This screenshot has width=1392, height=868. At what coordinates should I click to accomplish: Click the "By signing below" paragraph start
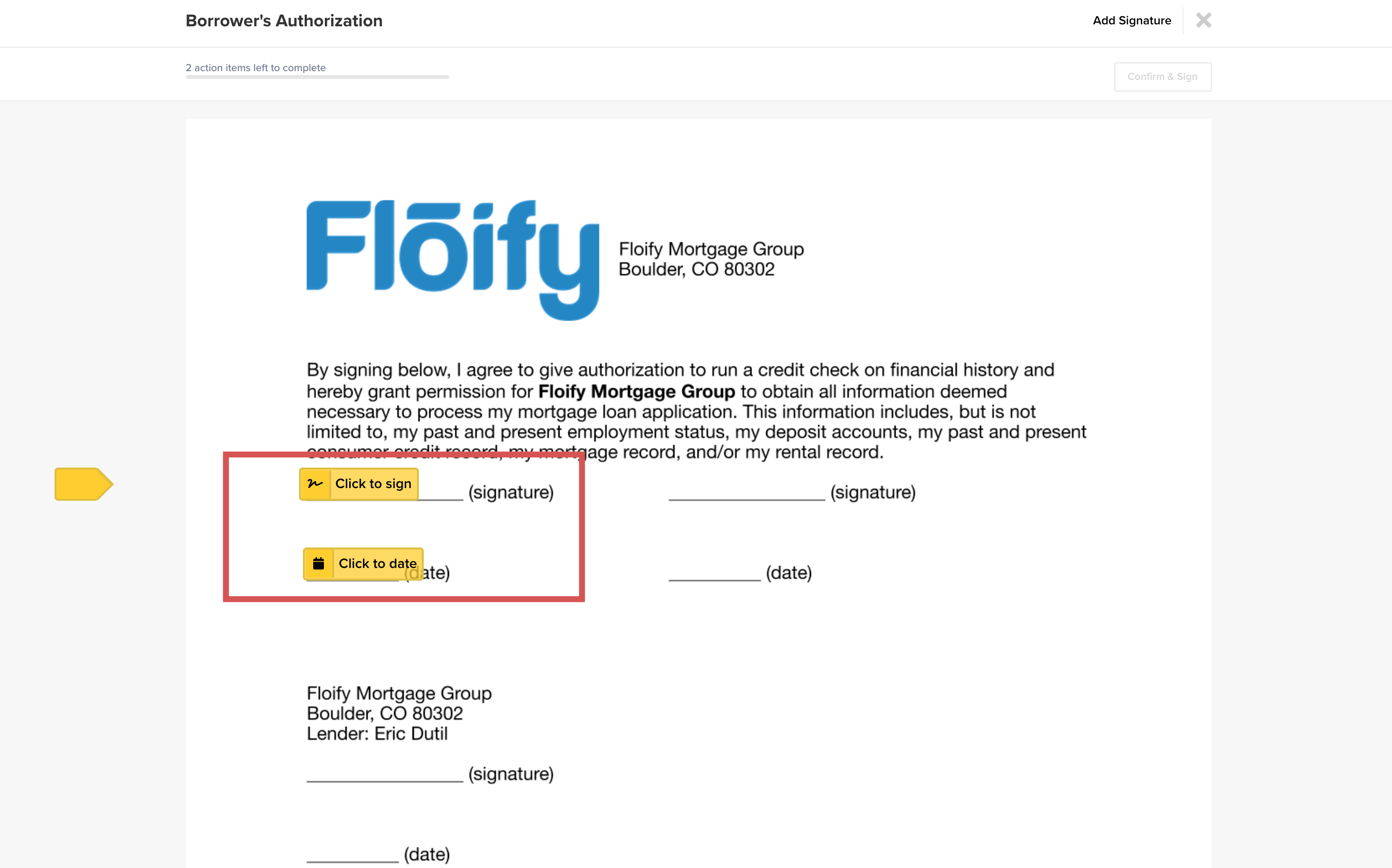(377, 370)
